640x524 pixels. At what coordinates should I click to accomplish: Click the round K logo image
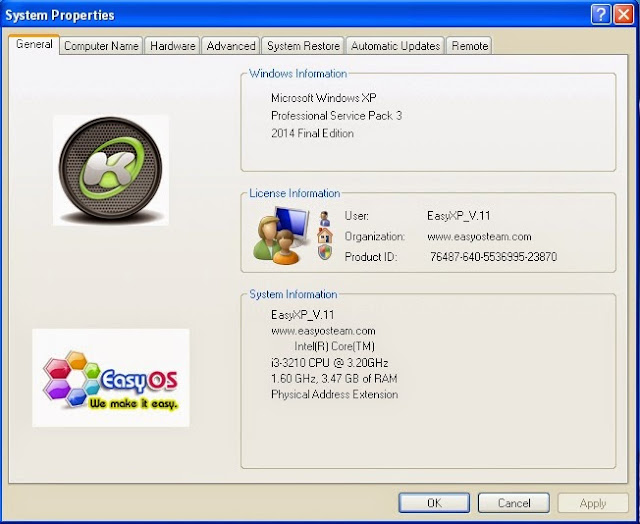(x=111, y=170)
